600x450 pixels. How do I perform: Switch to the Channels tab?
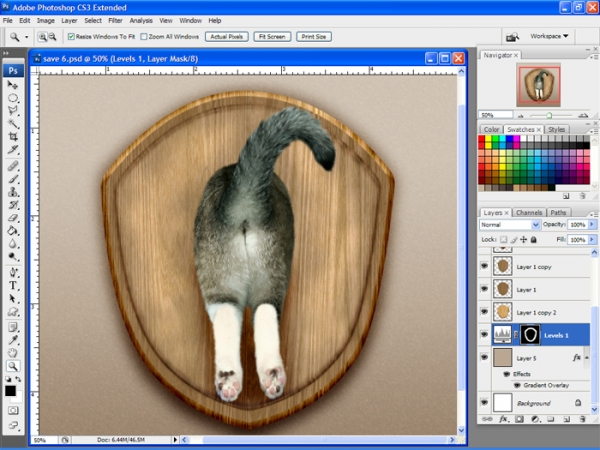(x=529, y=213)
